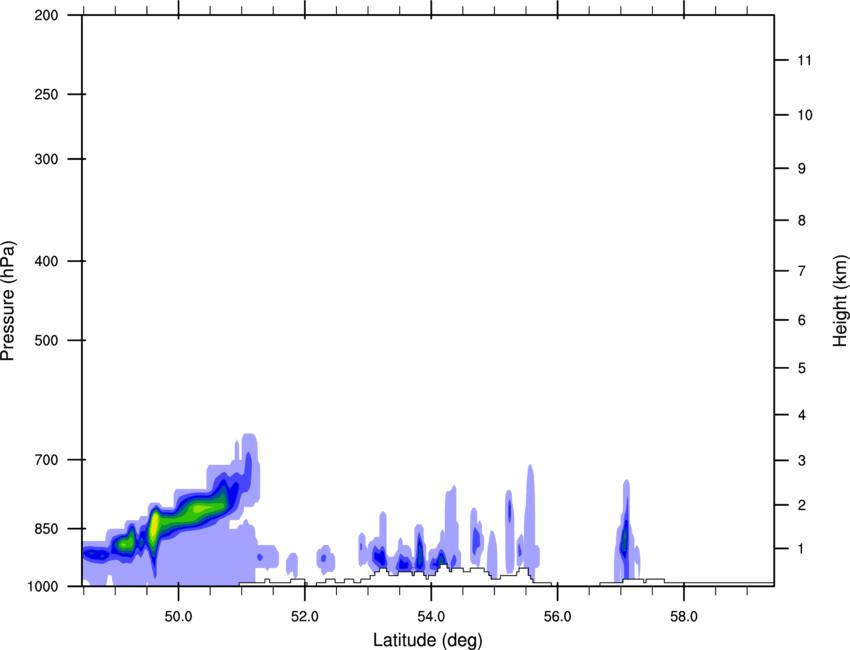Pick the 5 km height label
Image resolution: width=850 pixels, height=650 pixels.
(x=802, y=368)
